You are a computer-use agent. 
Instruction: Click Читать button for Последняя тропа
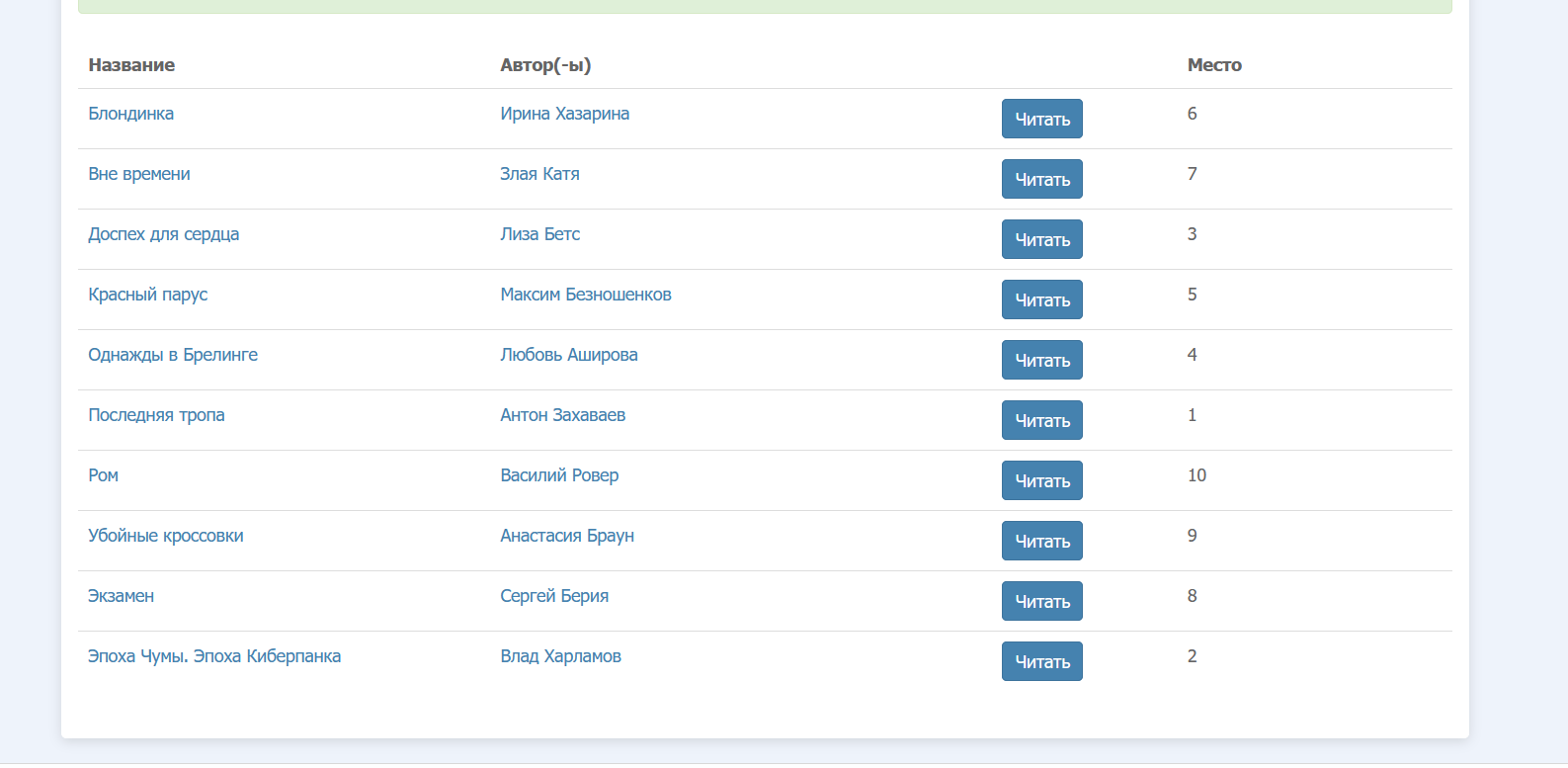tap(1041, 420)
